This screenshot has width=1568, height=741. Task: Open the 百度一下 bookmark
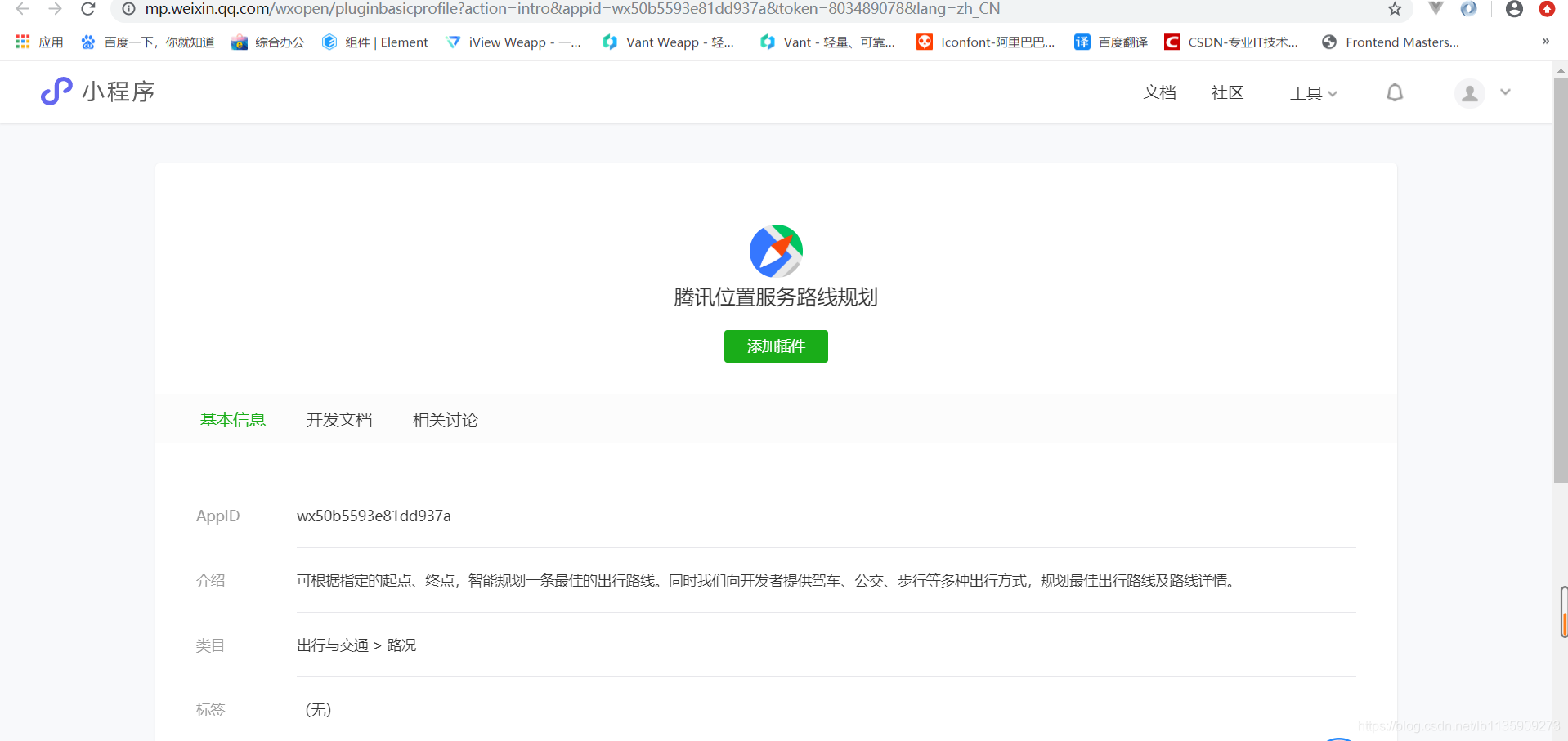[148, 42]
